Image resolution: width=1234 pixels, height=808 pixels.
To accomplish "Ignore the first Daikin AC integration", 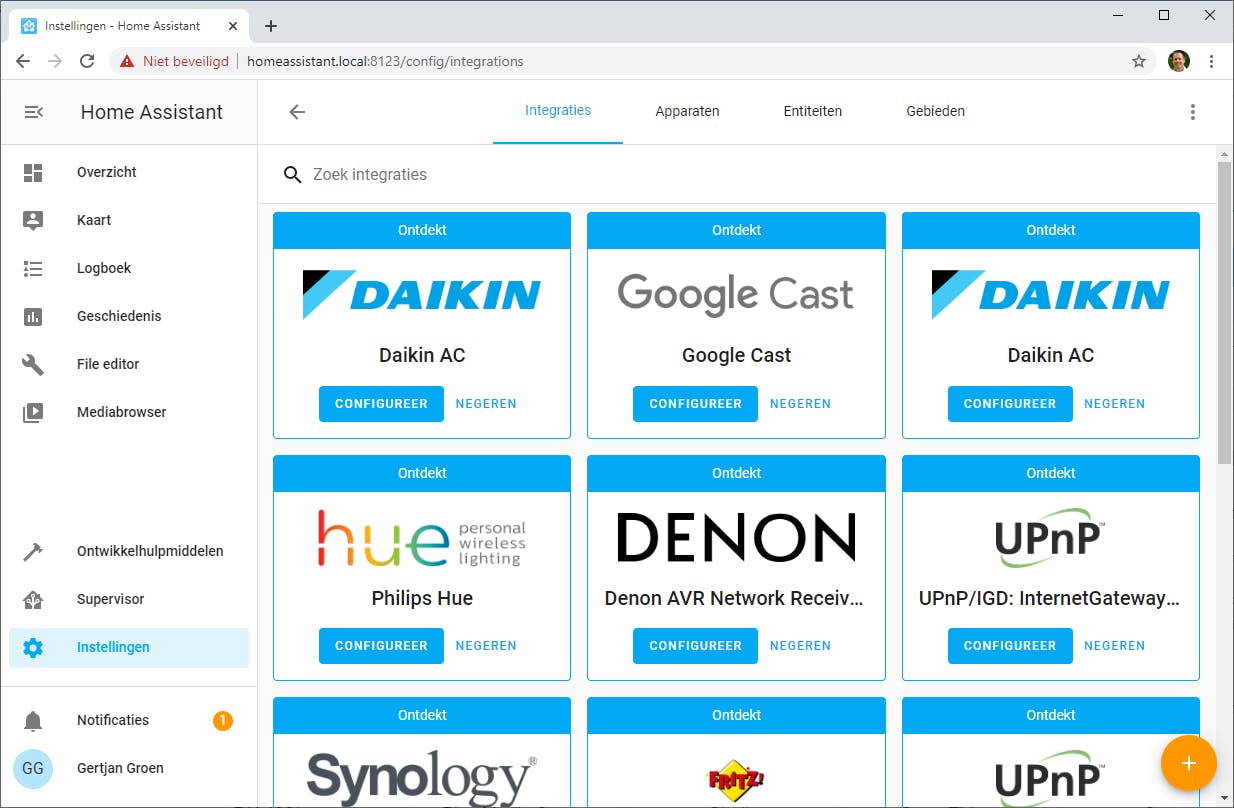I will coord(486,404).
